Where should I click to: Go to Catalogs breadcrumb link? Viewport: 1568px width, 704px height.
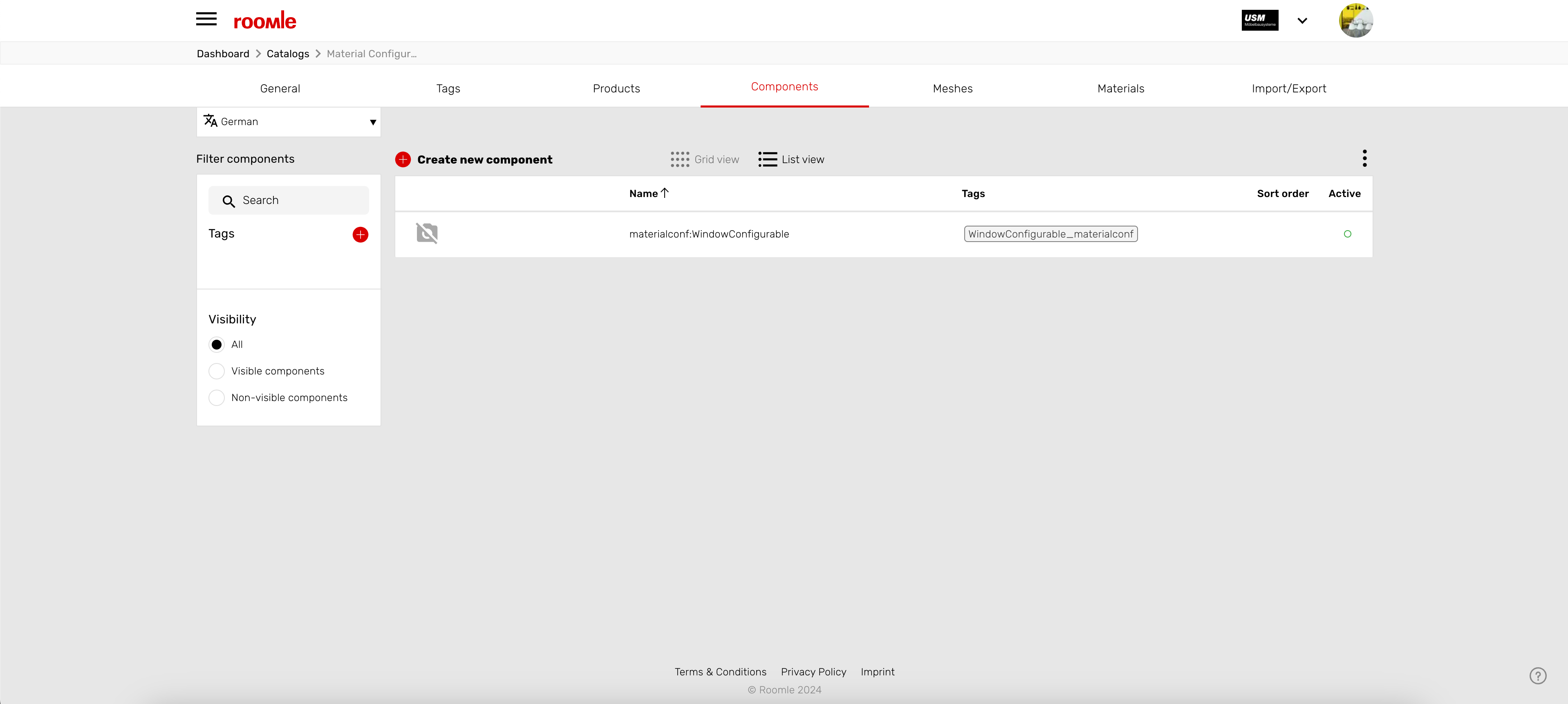(x=287, y=54)
